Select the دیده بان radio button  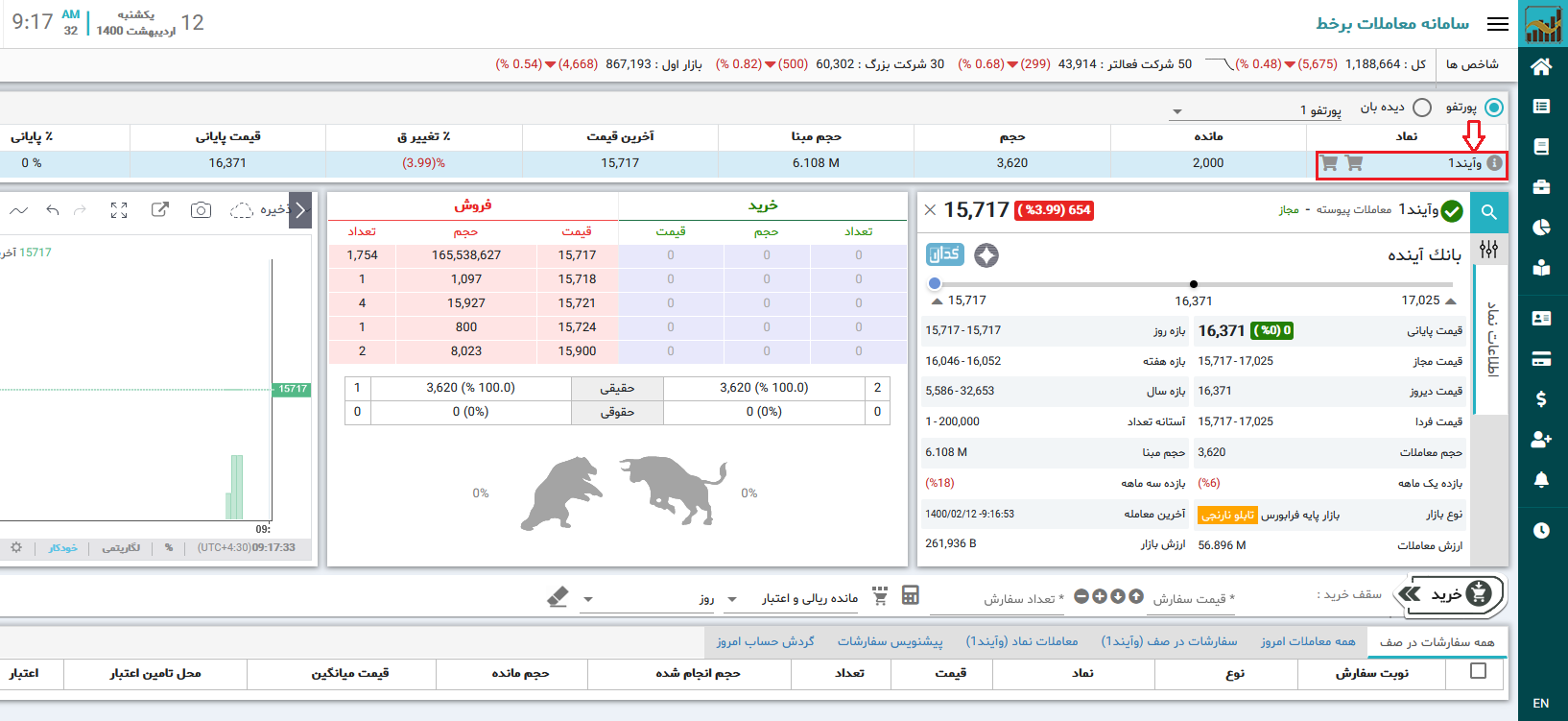[x=1422, y=108]
